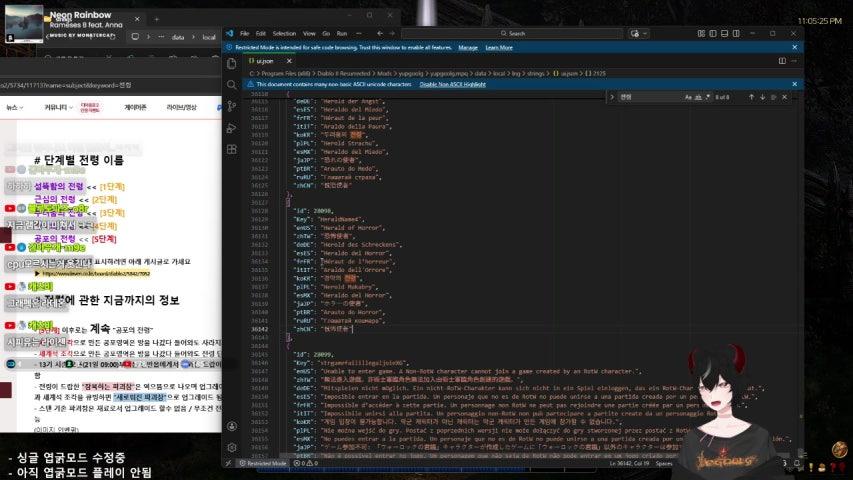
Task: Open the Extensions view in activity bar
Action: click(x=232, y=148)
